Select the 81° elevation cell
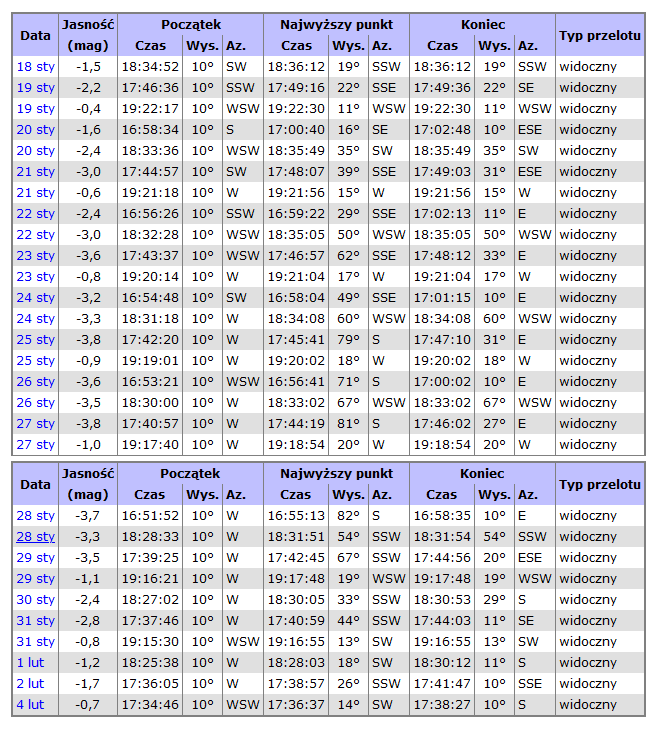Screen dimensions: 666x736 pyautogui.click(x=348, y=424)
